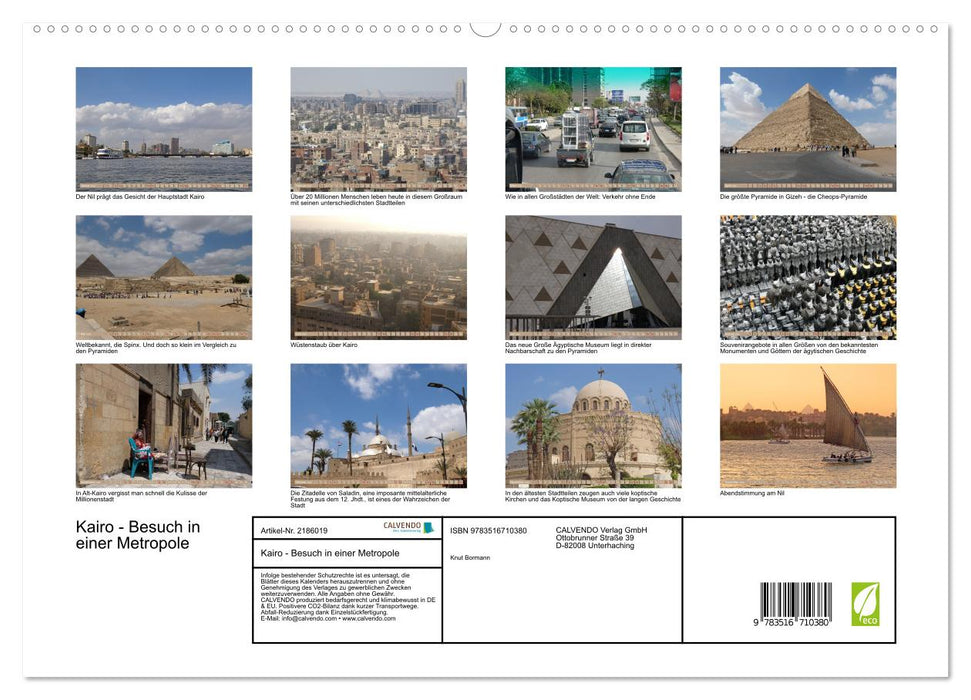971x700 pixels.
Task: Click the Große Ägyptische Museum photo
Action: [593, 275]
